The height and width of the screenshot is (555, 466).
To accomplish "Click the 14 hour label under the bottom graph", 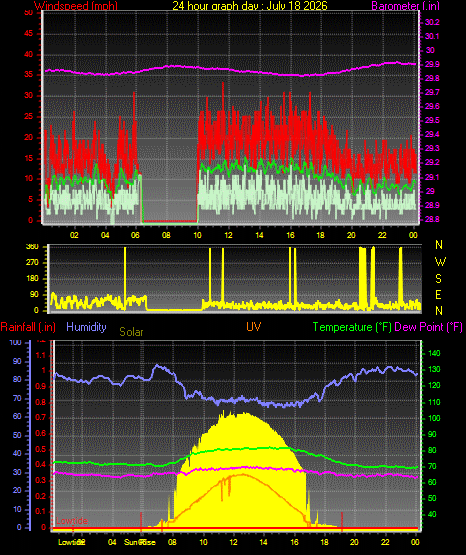I will 263,542.
